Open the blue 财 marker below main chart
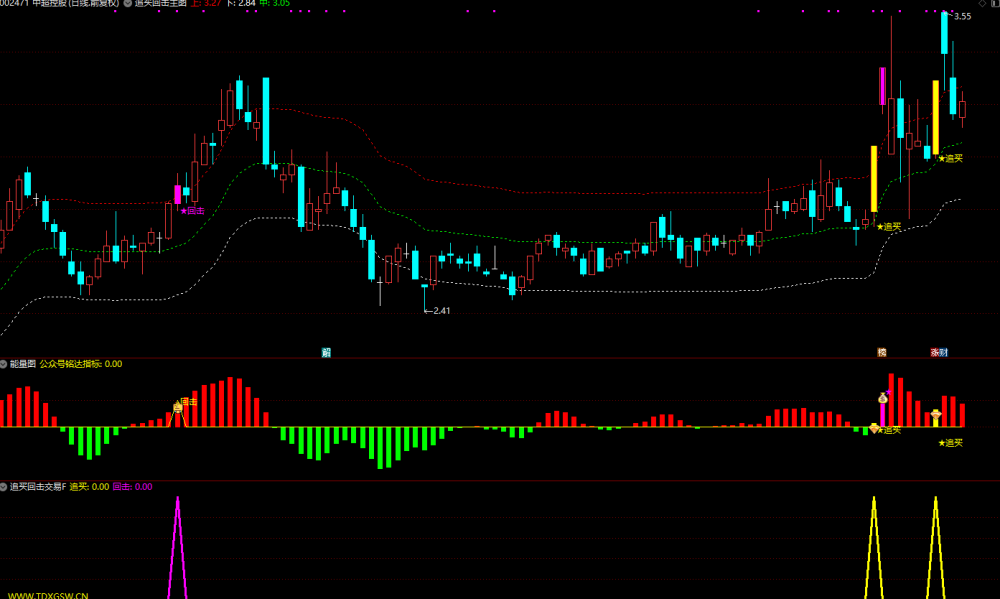The height and width of the screenshot is (599, 1000). 944,352
